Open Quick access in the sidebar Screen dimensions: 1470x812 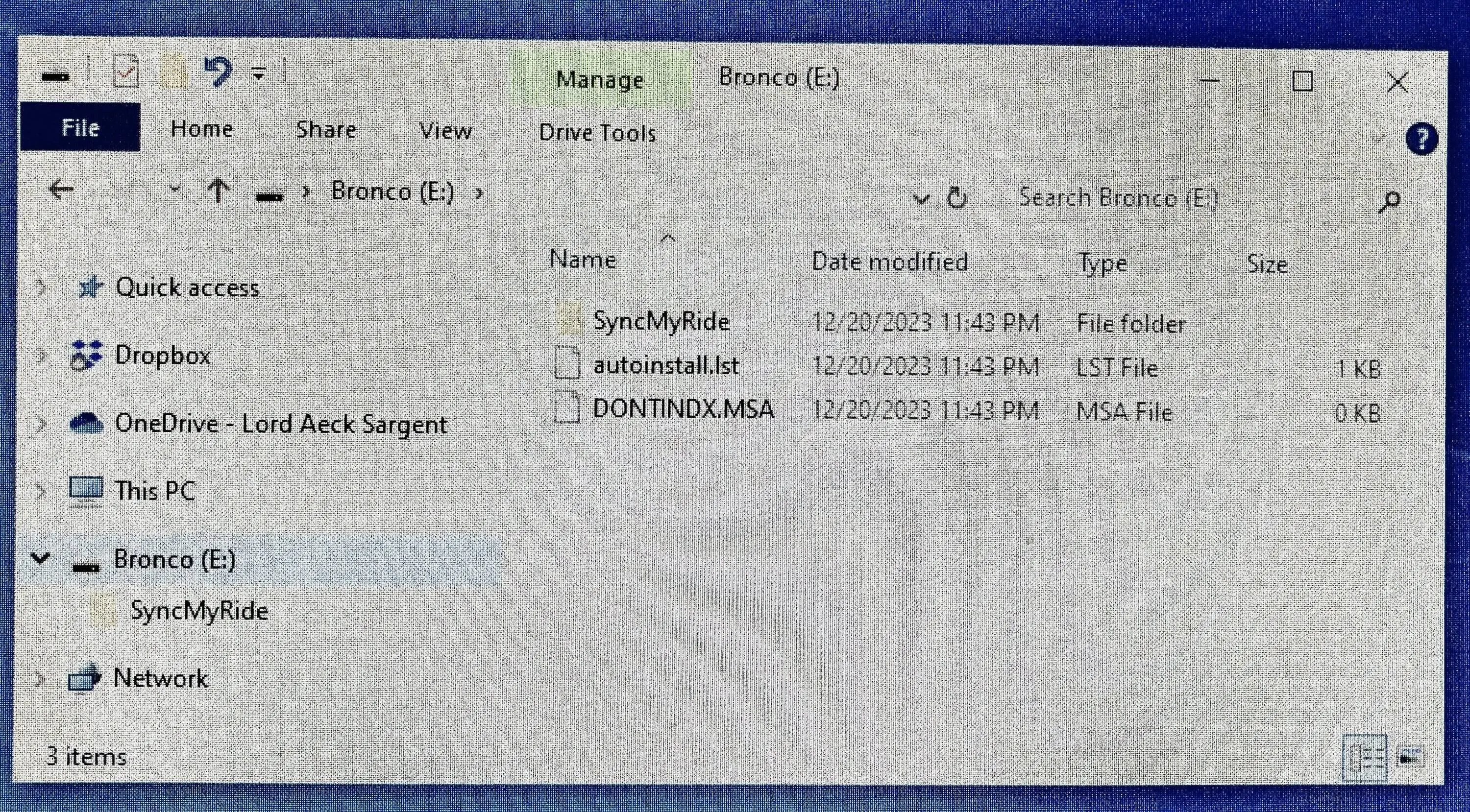[x=188, y=287]
